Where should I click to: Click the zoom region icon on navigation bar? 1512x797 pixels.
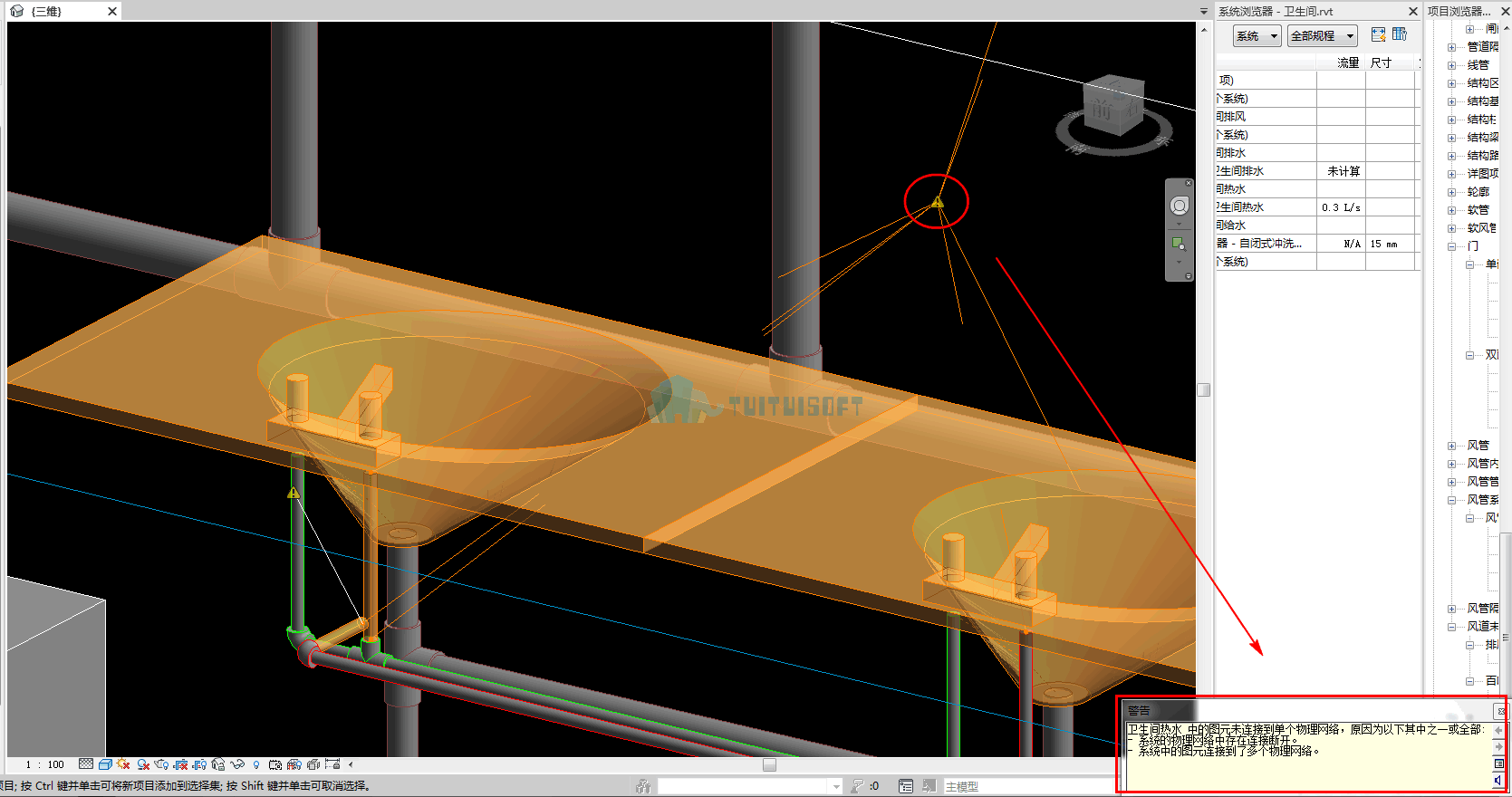point(1179,244)
